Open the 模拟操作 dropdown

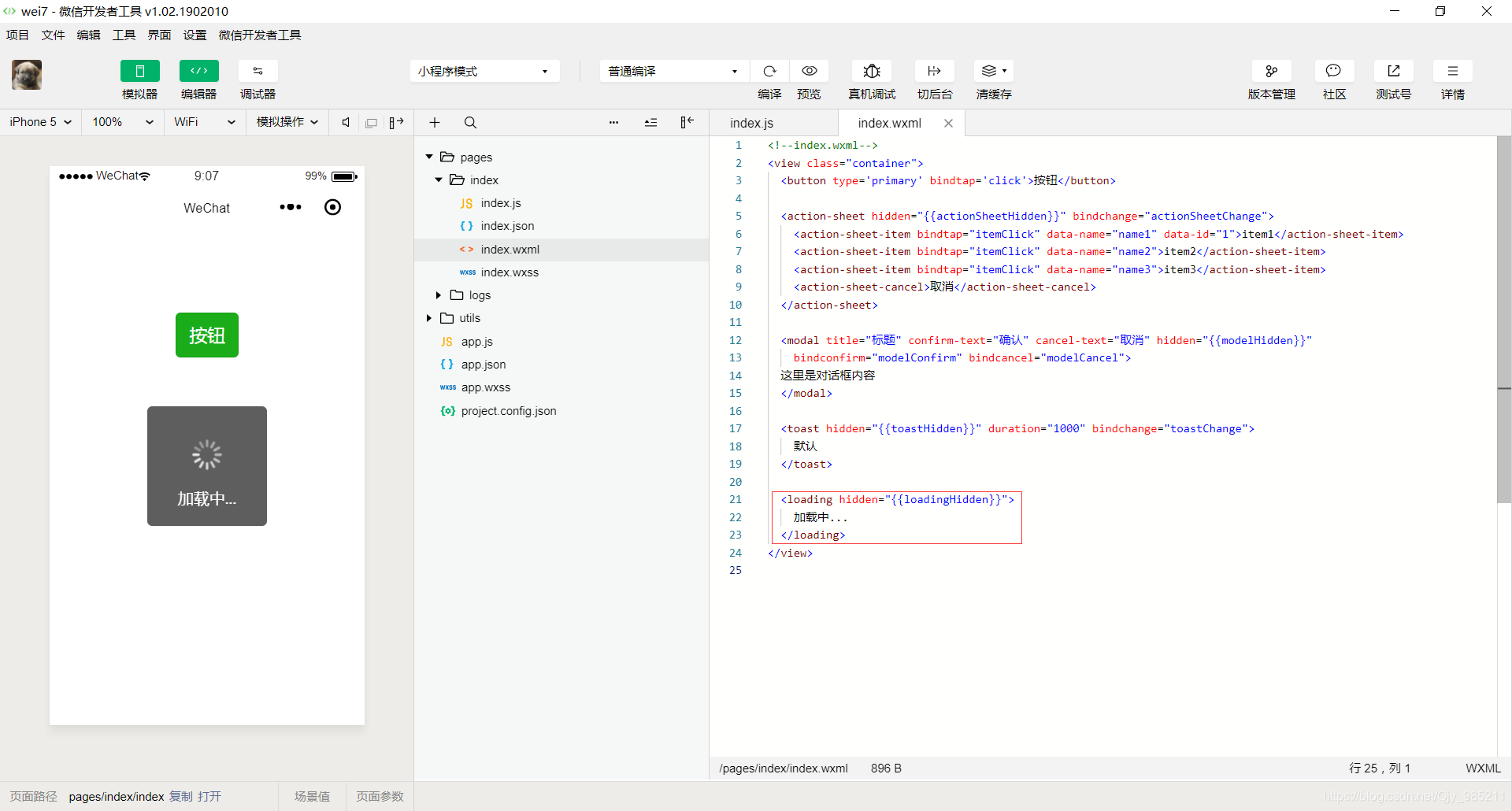287,122
